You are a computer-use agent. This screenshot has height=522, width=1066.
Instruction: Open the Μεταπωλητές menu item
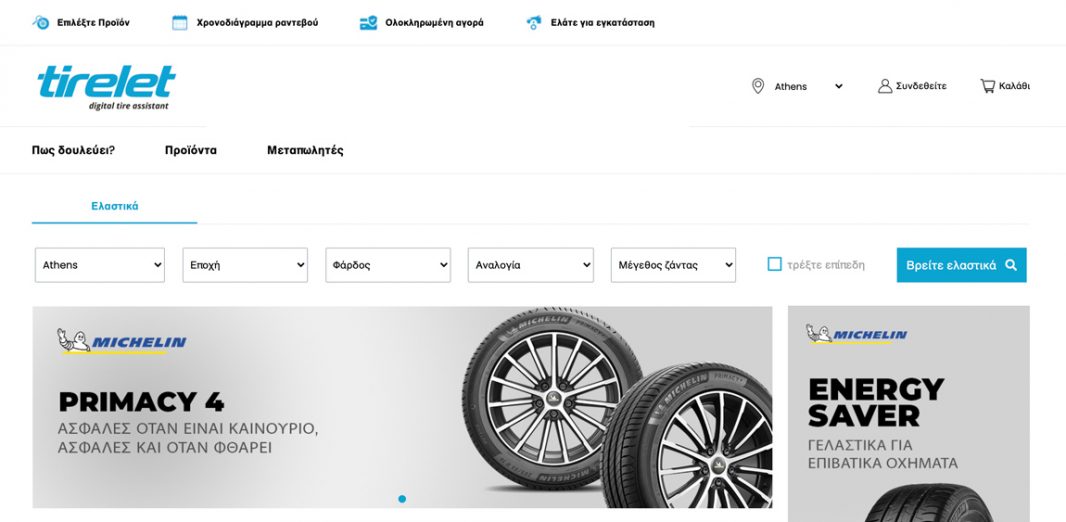coord(305,150)
